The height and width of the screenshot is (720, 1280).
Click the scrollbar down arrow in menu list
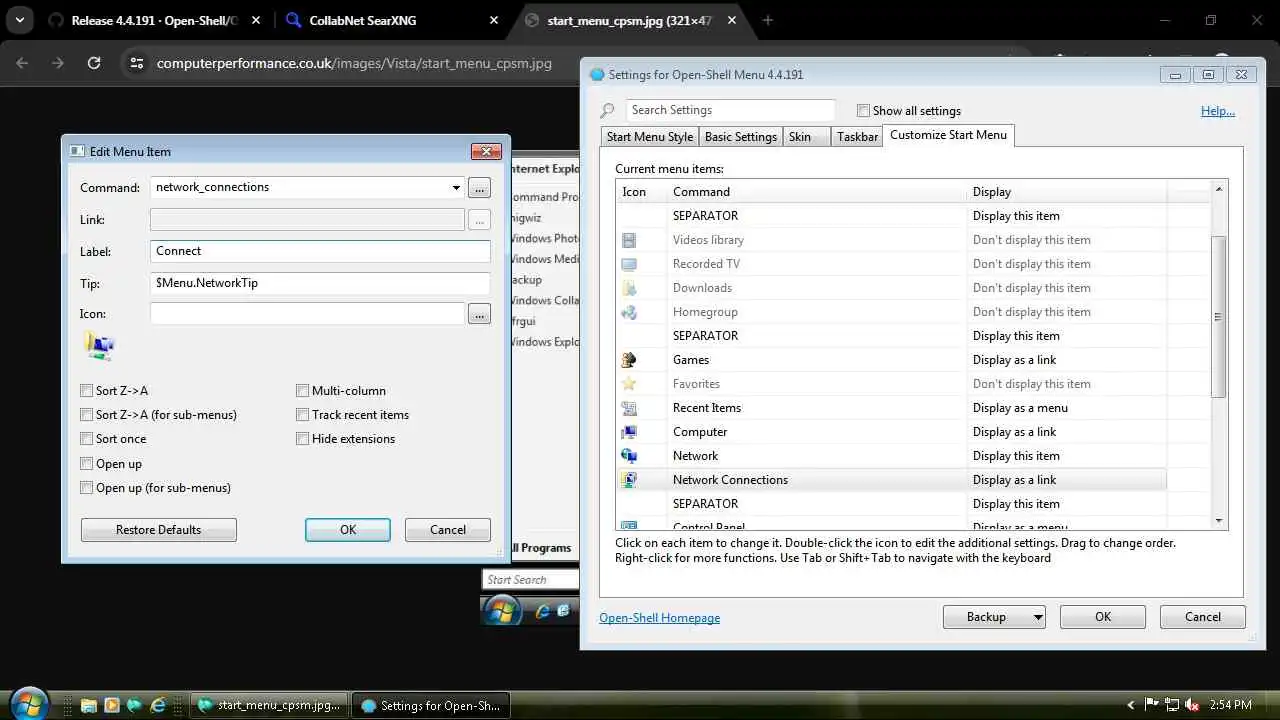(x=1218, y=521)
